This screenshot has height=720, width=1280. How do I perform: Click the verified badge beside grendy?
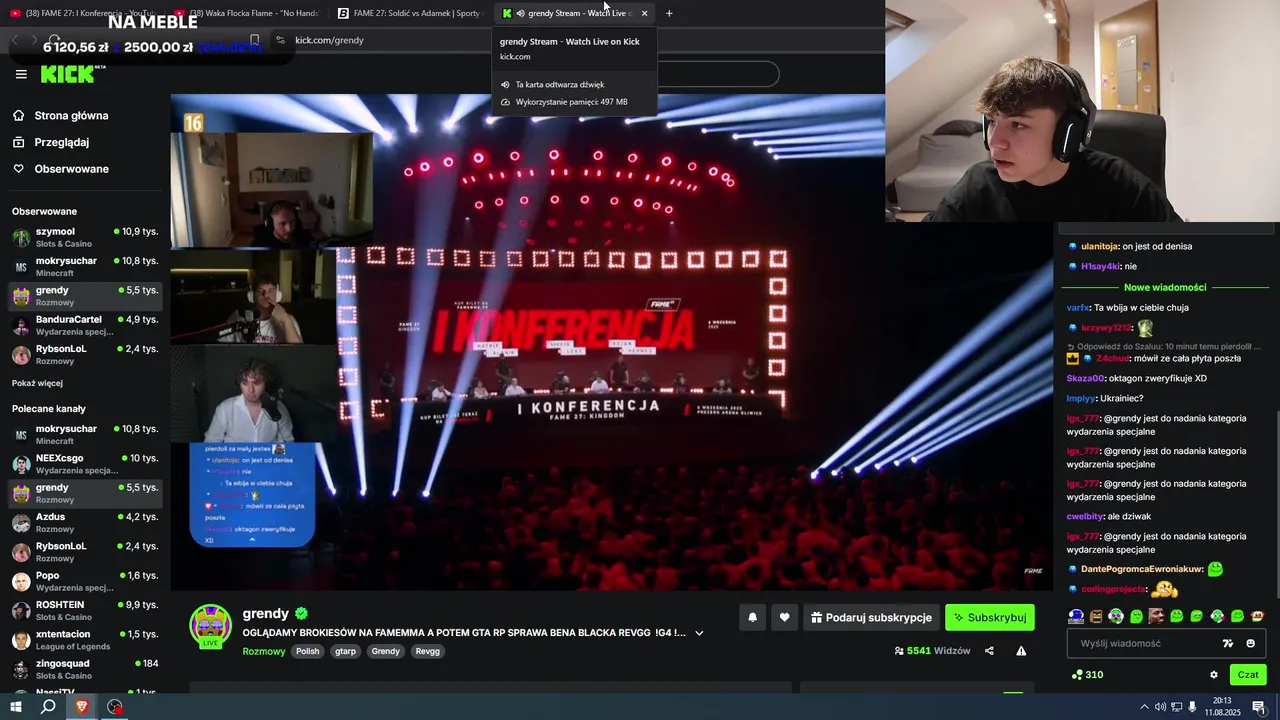pos(301,614)
